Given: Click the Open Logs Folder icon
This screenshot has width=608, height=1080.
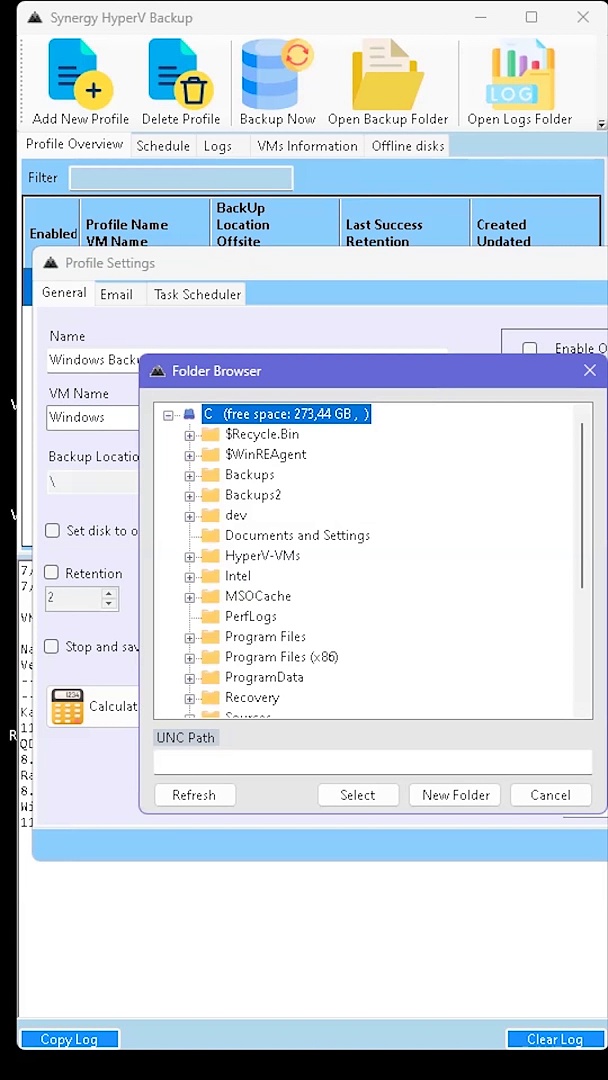Looking at the screenshot, I should tap(520, 74).
